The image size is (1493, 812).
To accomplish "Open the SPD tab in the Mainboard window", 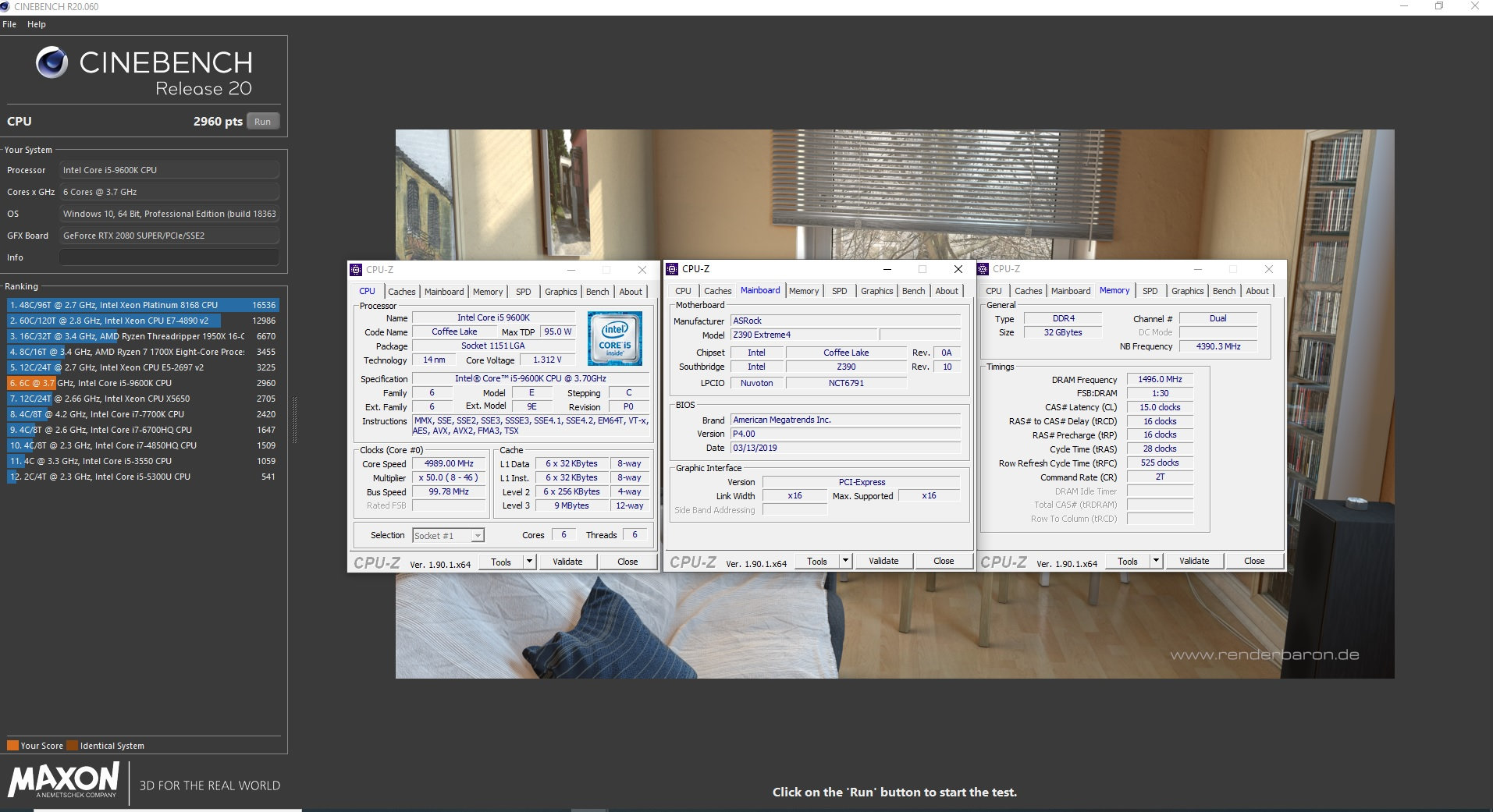I will (x=840, y=291).
